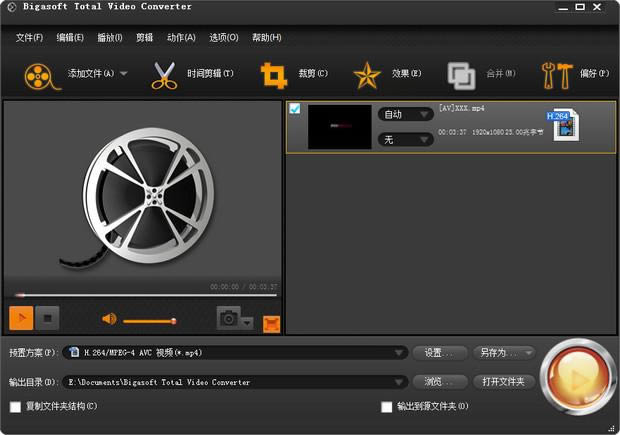Click the star Effect icon

(367, 75)
